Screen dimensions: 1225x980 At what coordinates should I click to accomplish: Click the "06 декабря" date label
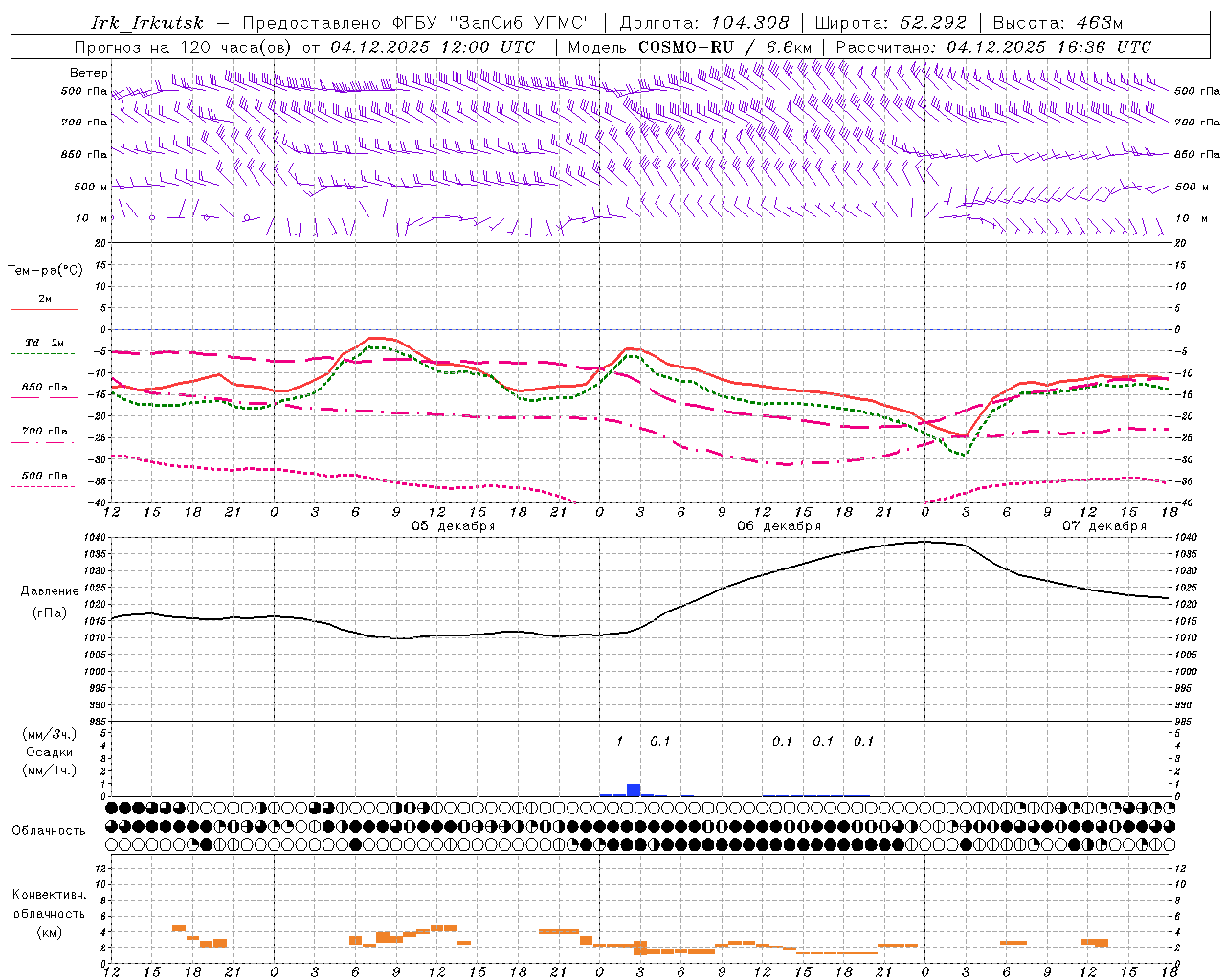tap(779, 526)
